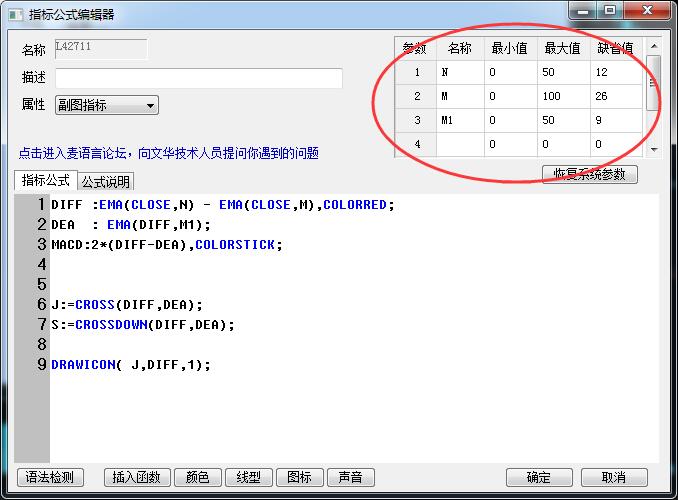Select parameter name cell M in row 2

click(460, 96)
